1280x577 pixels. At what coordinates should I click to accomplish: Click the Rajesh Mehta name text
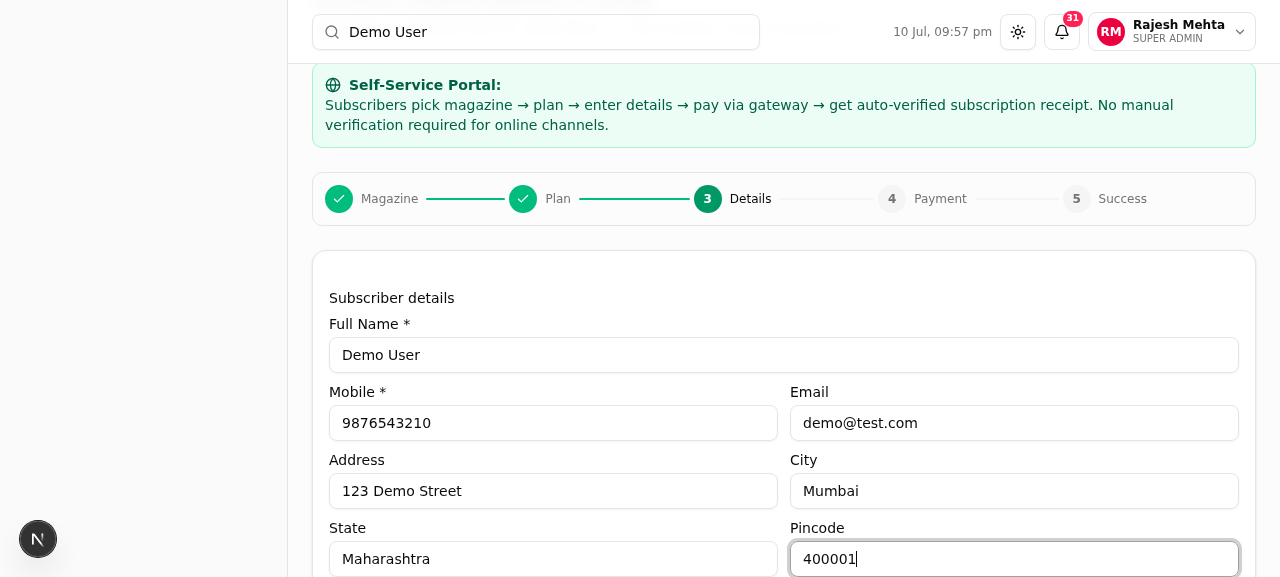point(1179,25)
